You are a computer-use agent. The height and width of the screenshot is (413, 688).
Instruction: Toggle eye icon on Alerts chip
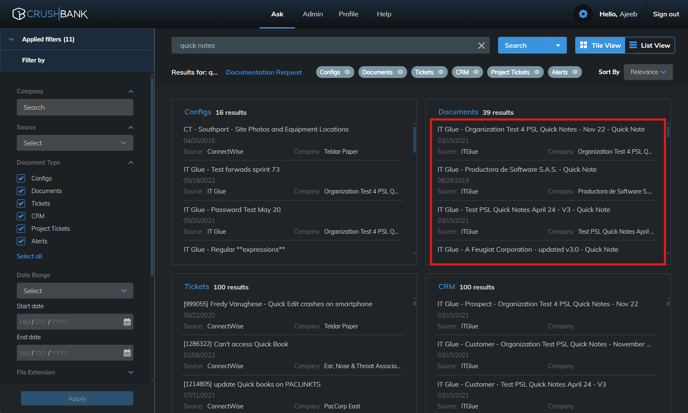[x=575, y=72]
